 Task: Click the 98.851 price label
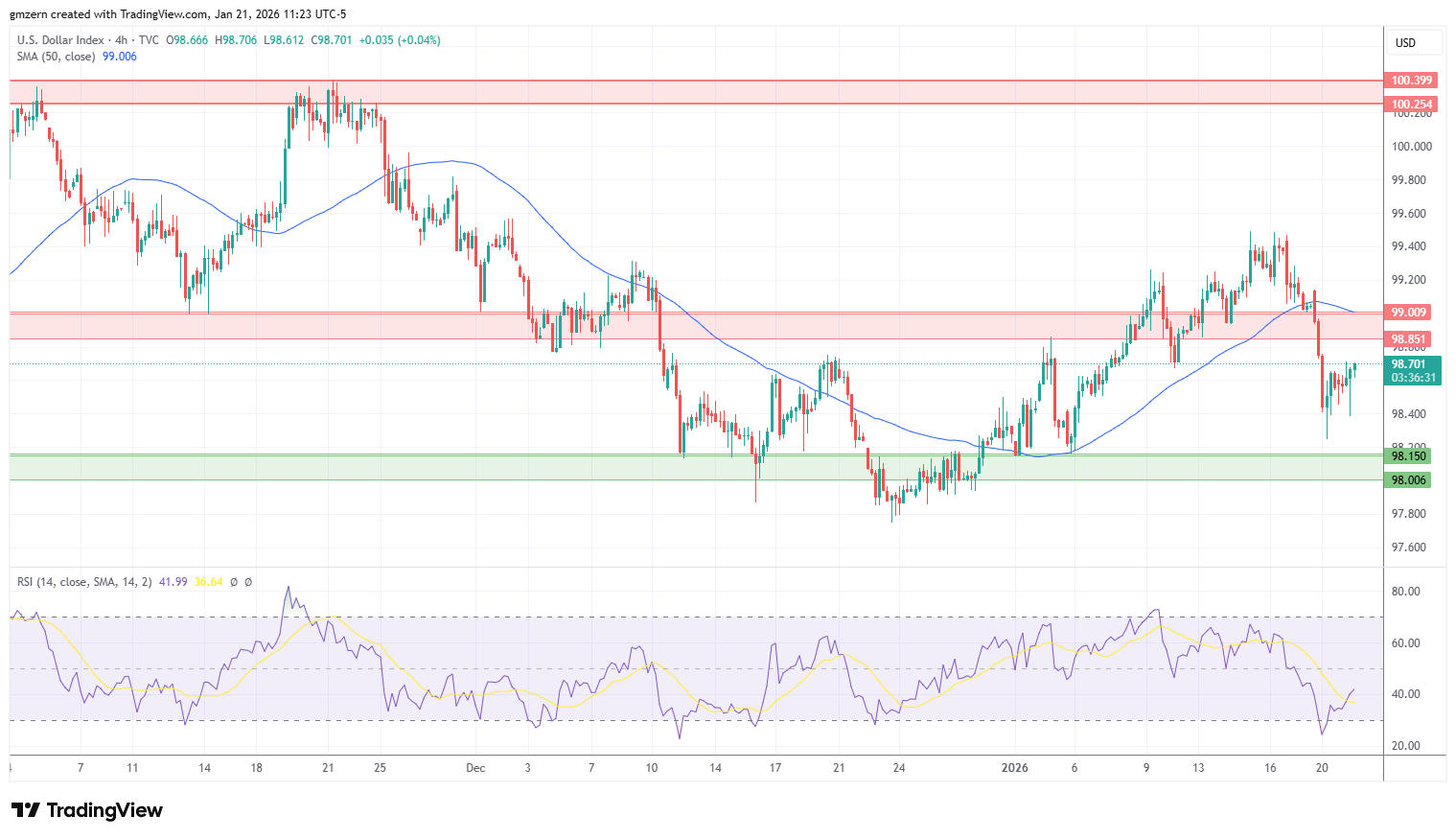pos(1409,339)
